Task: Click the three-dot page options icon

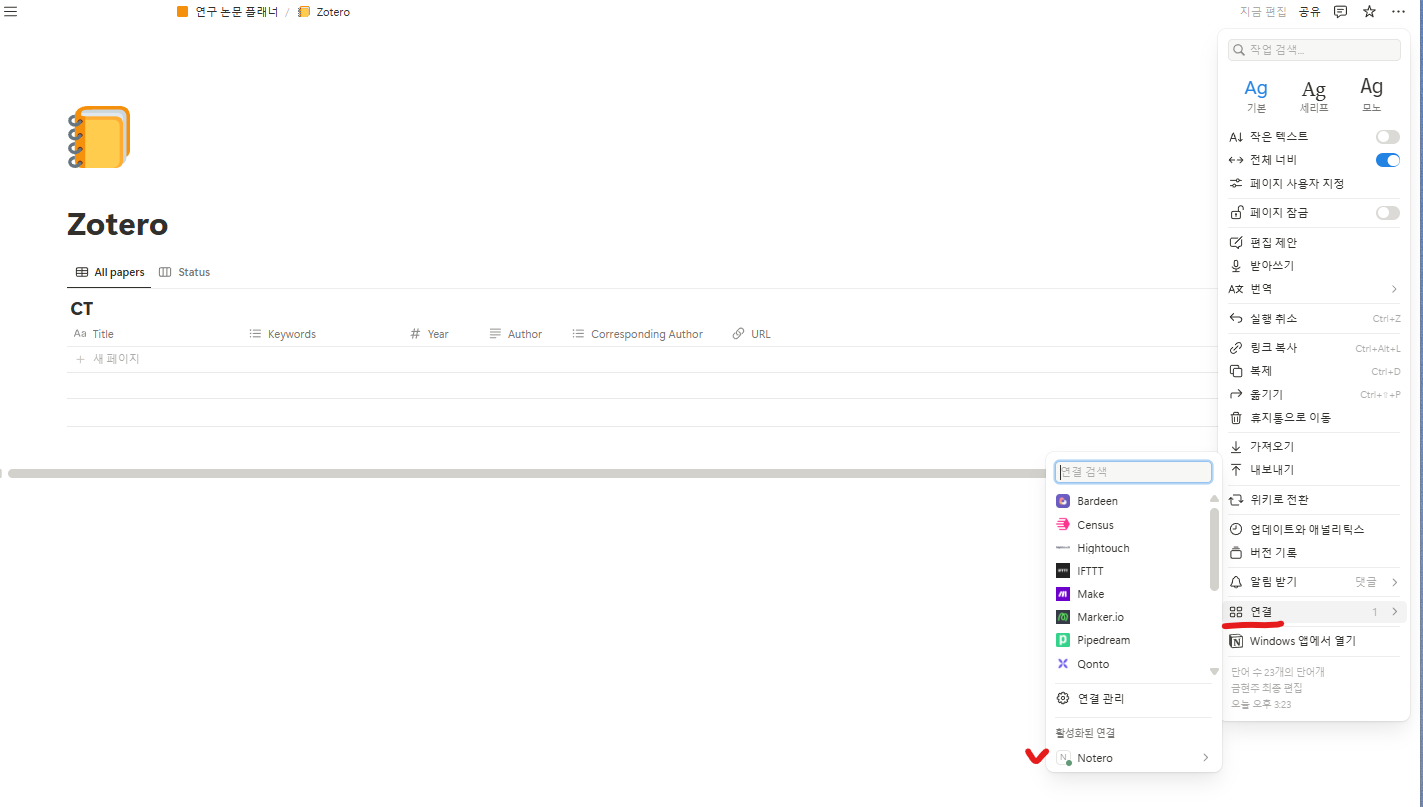Action: 1398,12
